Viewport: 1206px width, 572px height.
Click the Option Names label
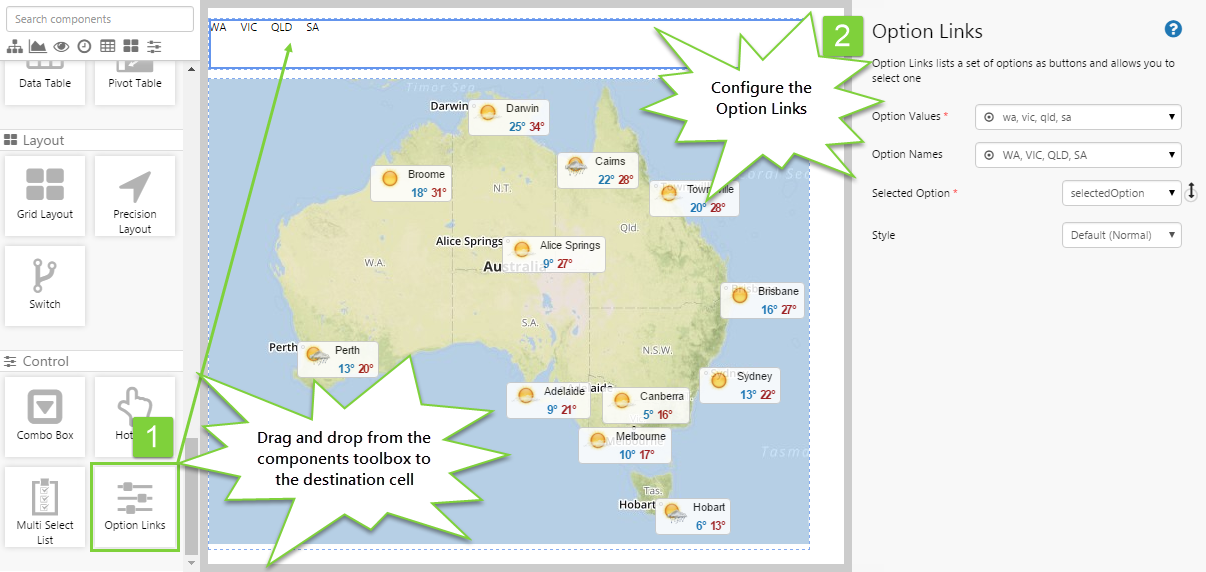click(x=906, y=155)
